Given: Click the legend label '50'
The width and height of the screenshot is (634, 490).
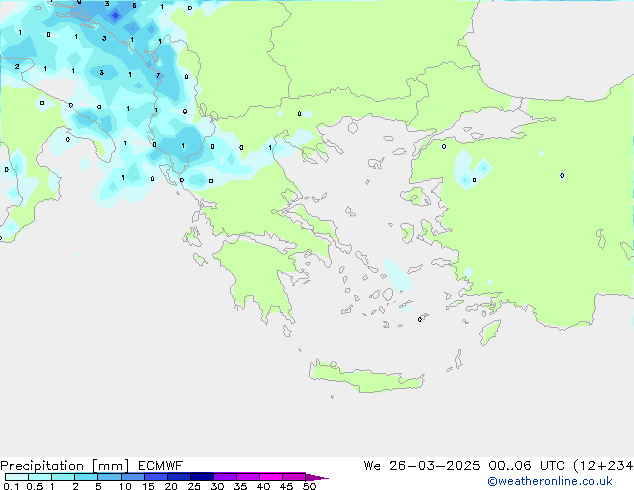Looking at the screenshot, I should [x=309, y=486].
